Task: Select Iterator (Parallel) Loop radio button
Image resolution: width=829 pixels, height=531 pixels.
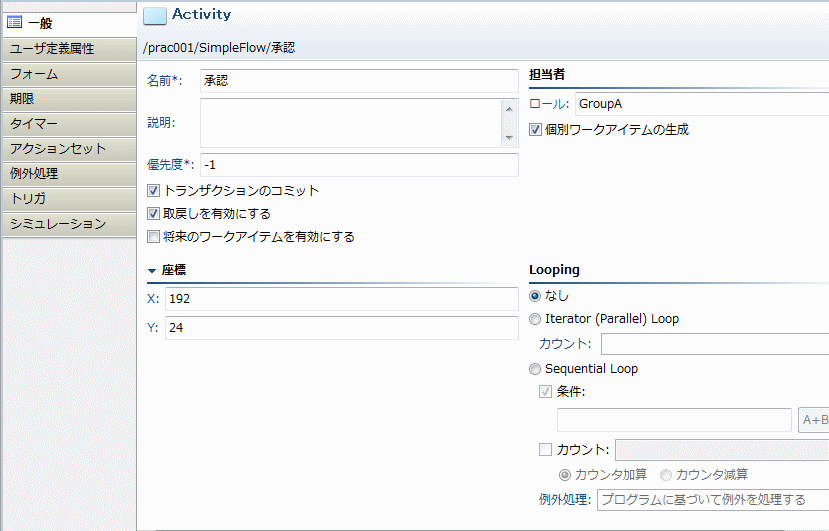Action: 536,319
